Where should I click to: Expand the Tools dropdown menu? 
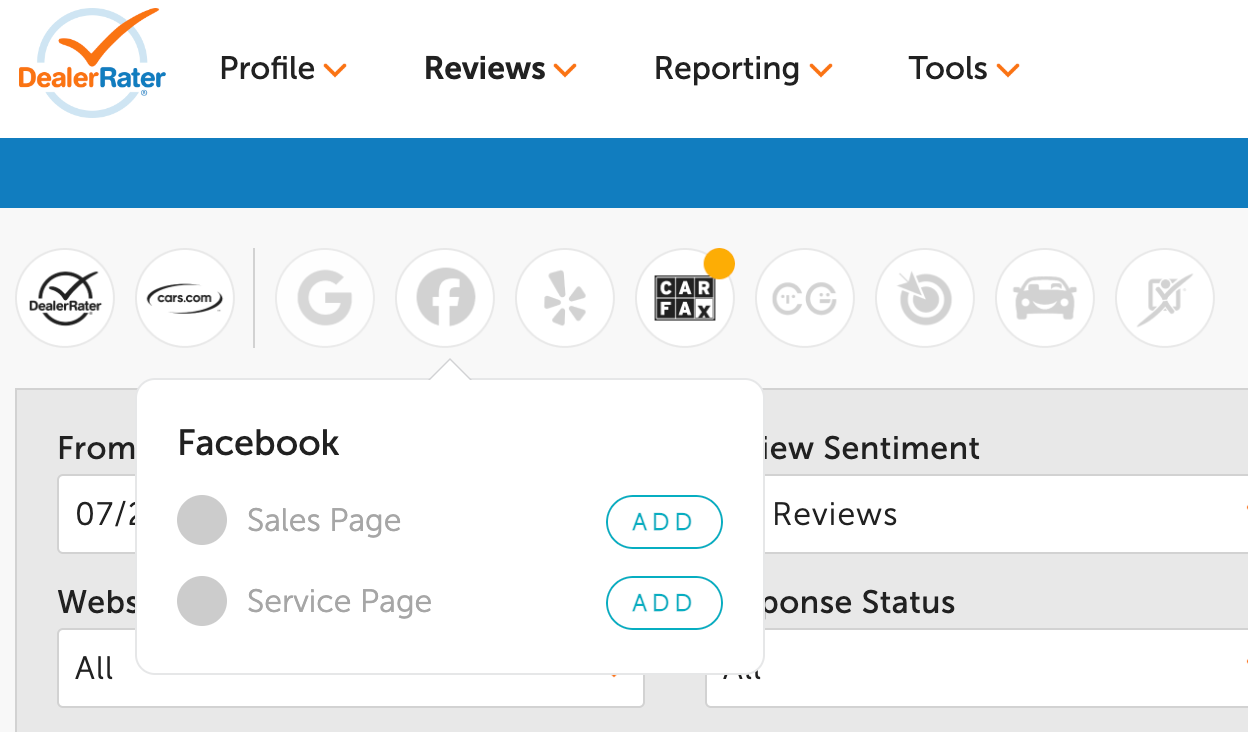tap(963, 69)
